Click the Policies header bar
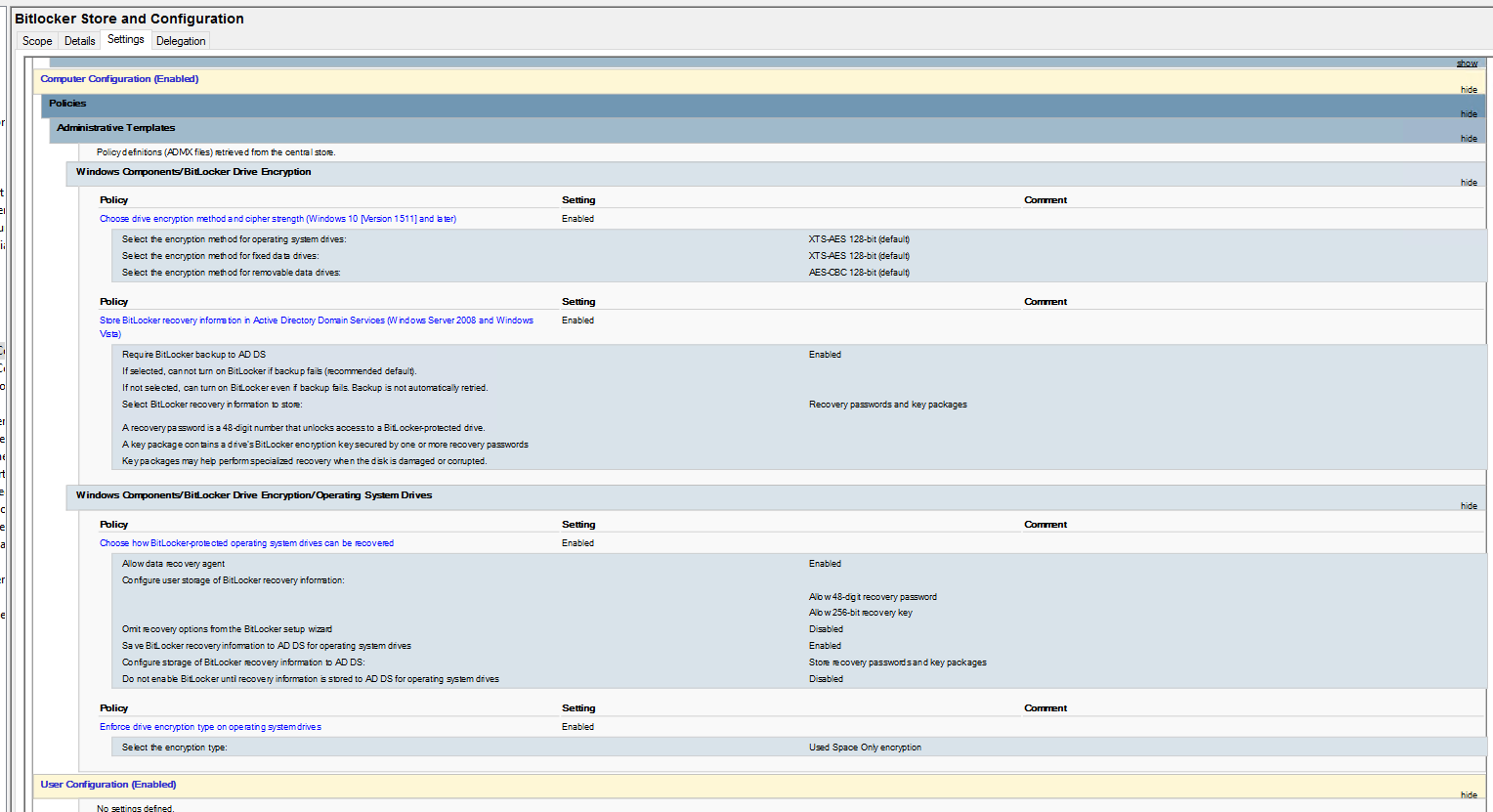Image resolution: width=1493 pixels, height=812 pixels. pos(762,106)
